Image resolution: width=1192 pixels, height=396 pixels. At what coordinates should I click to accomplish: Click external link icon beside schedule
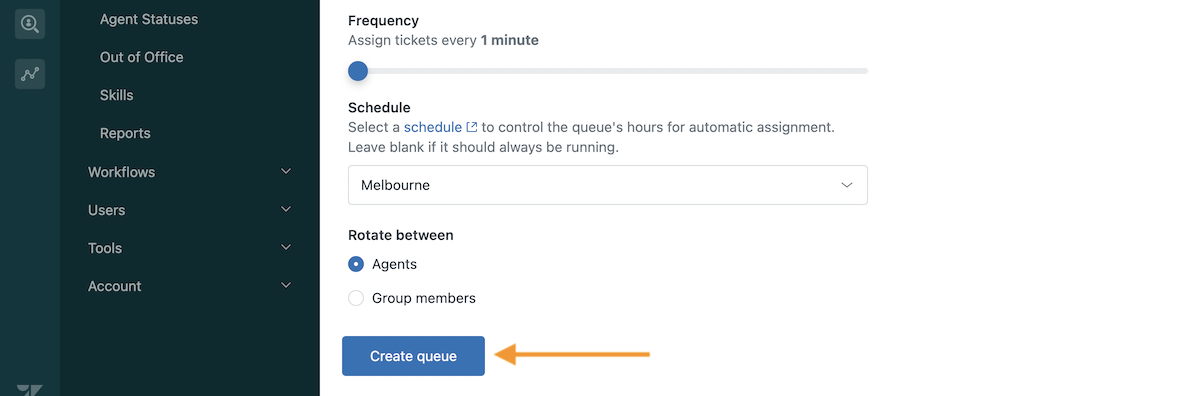pos(472,127)
